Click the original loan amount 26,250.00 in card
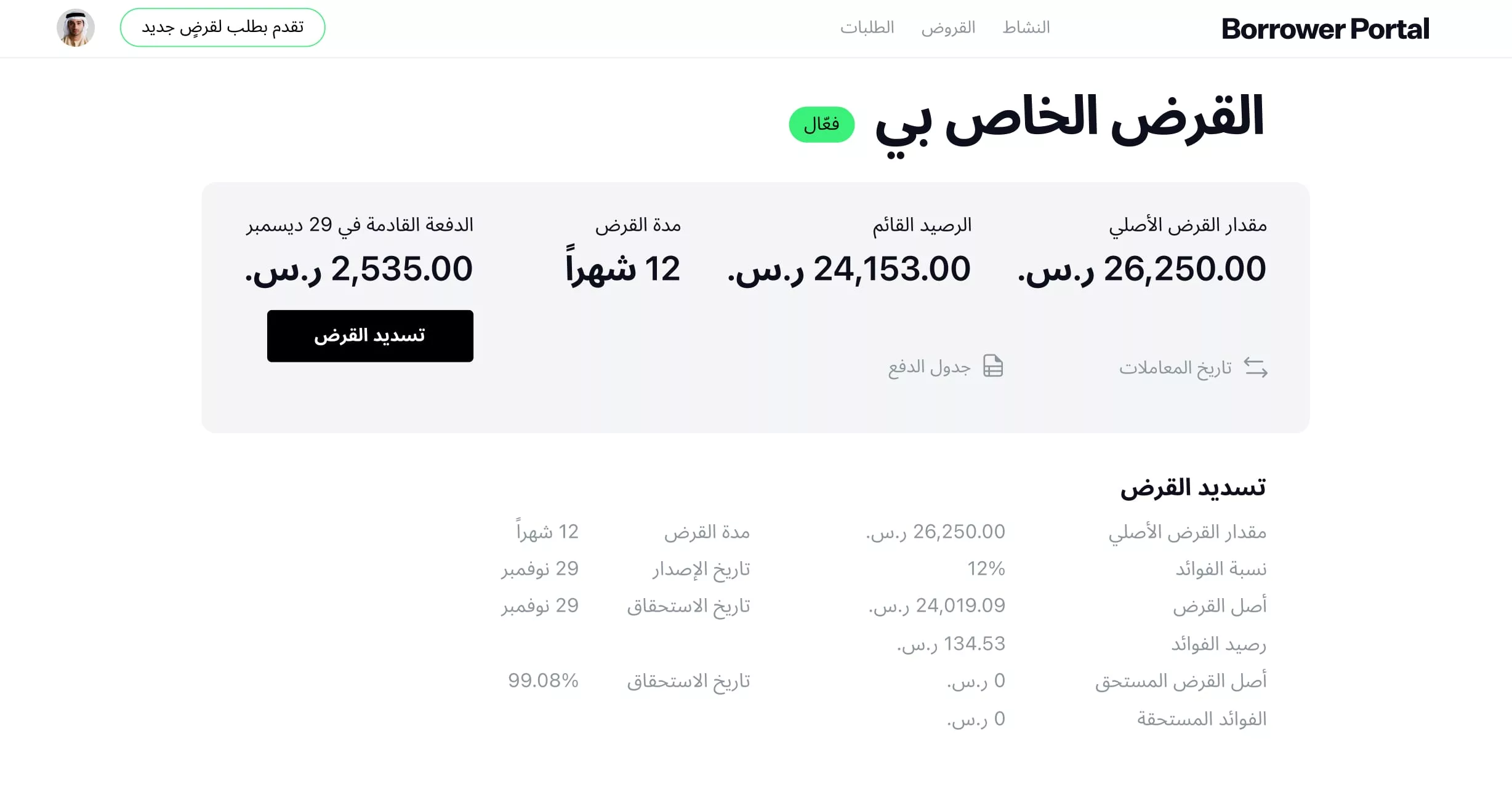The height and width of the screenshot is (811, 1512). pos(1142,270)
